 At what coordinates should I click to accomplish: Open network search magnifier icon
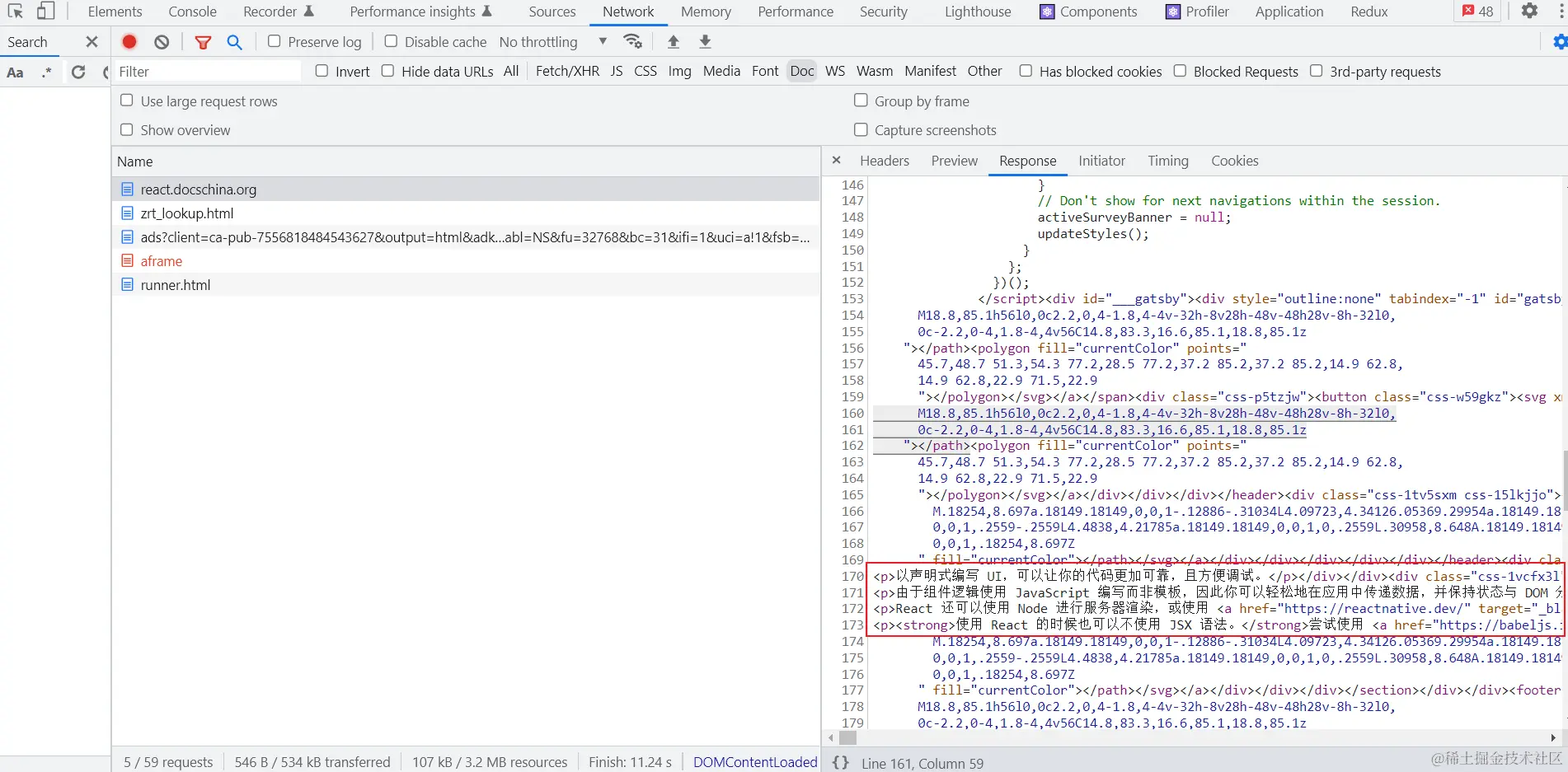pos(235,42)
